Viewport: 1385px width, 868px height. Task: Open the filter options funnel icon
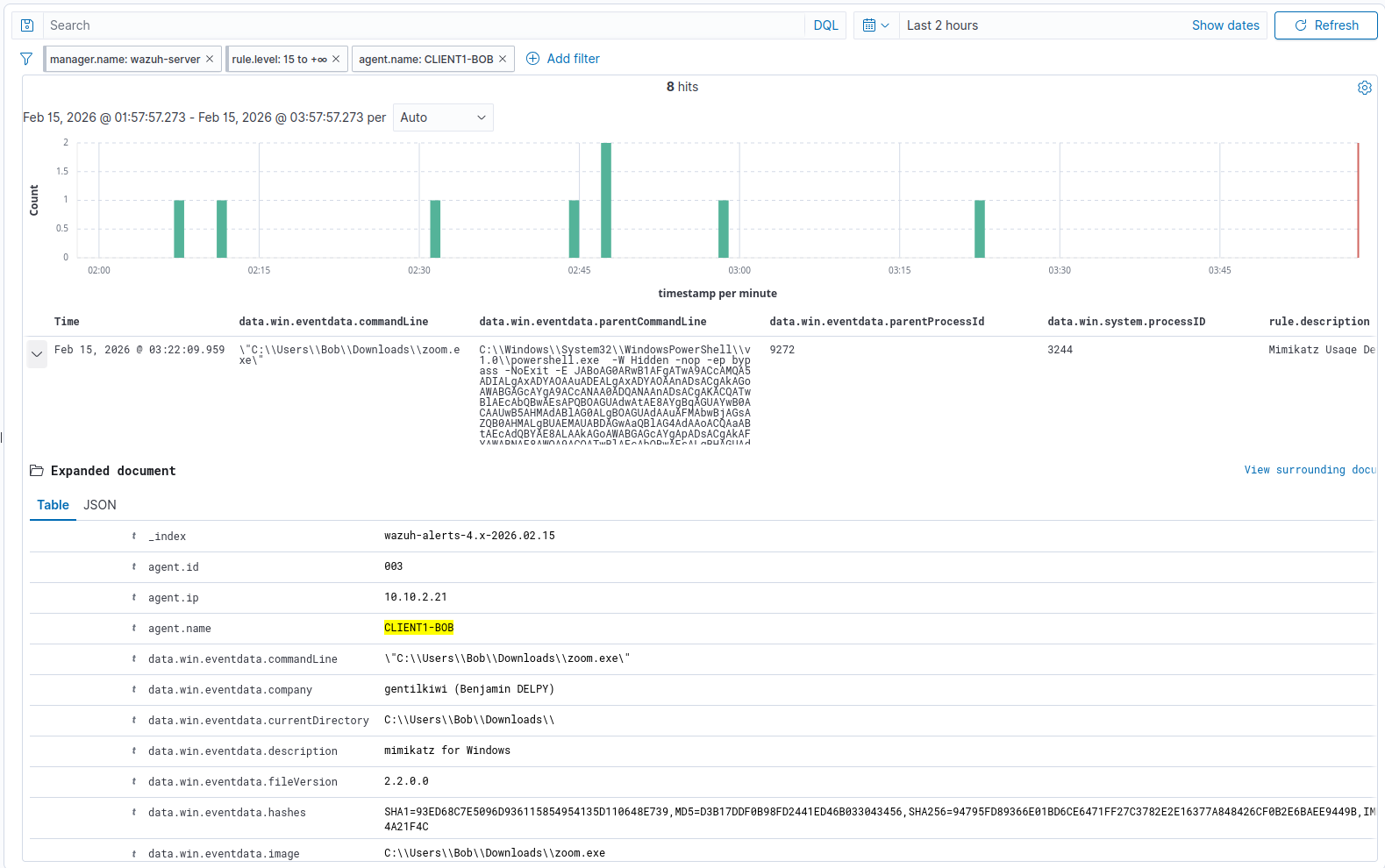(26, 59)
